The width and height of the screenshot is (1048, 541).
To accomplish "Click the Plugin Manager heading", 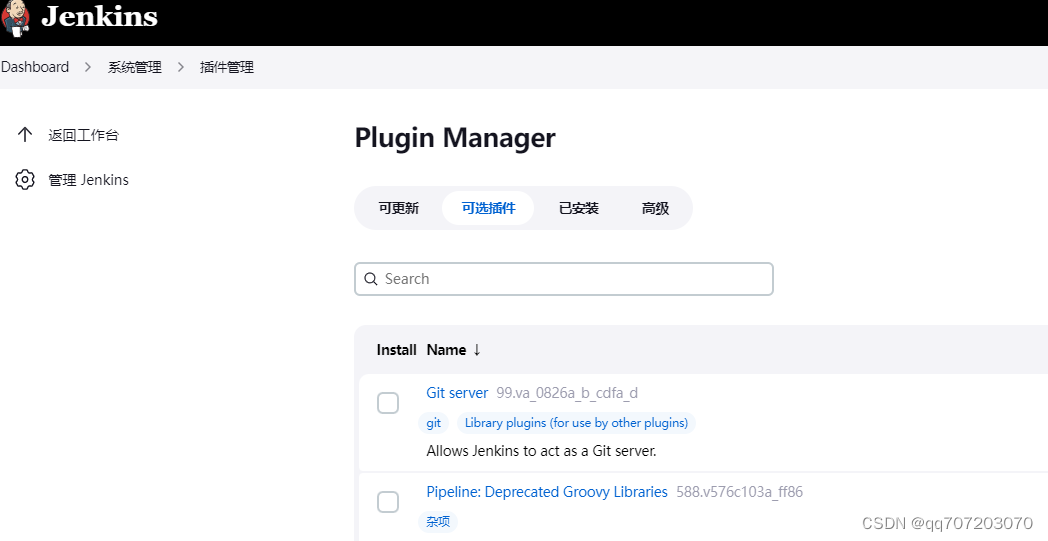I will (454, 138).
